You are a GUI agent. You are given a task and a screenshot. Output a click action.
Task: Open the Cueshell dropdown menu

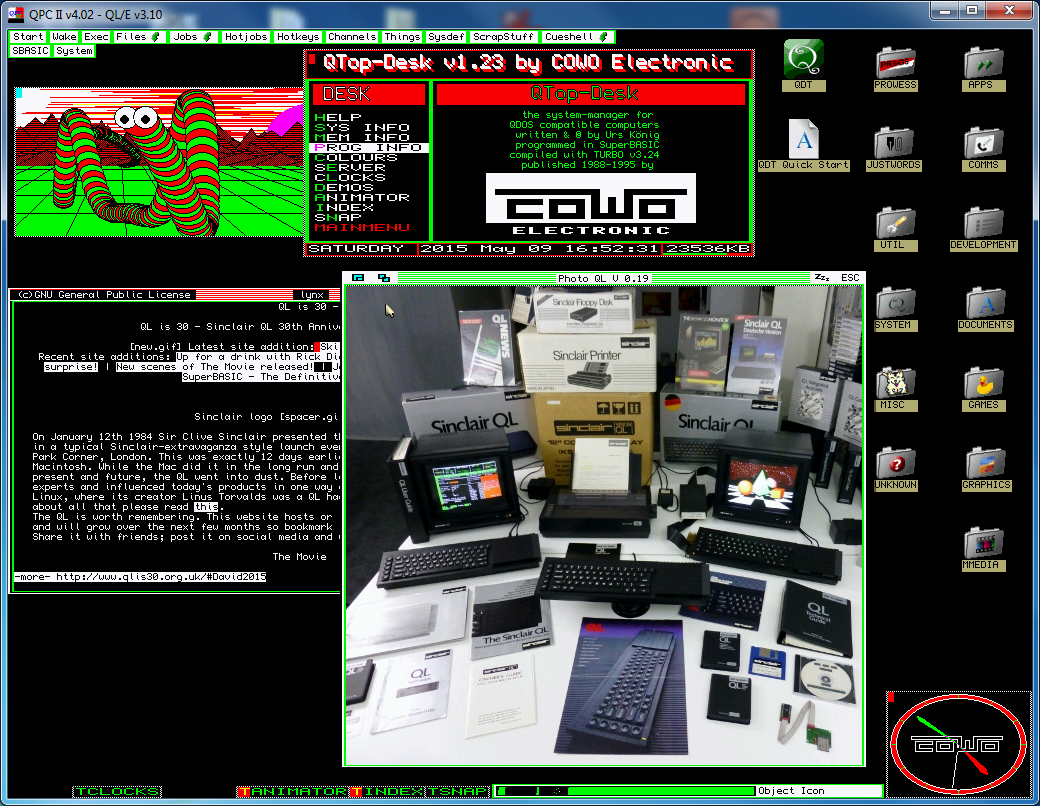pos(577,37)
